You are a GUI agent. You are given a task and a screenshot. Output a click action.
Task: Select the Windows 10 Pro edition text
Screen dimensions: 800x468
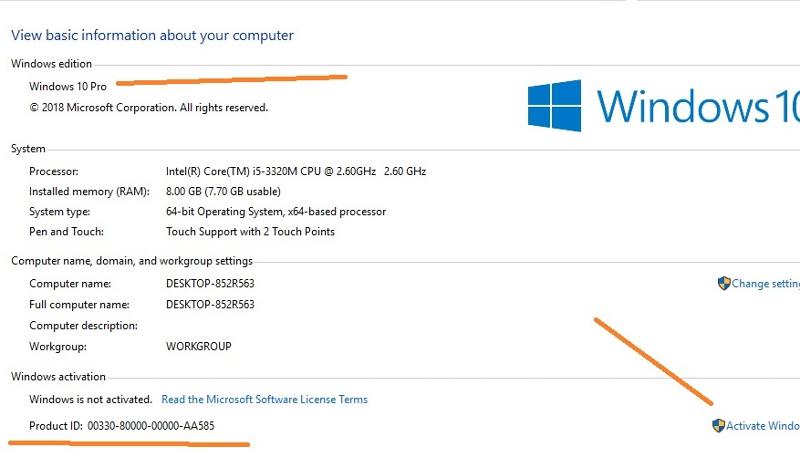(68, 87)
